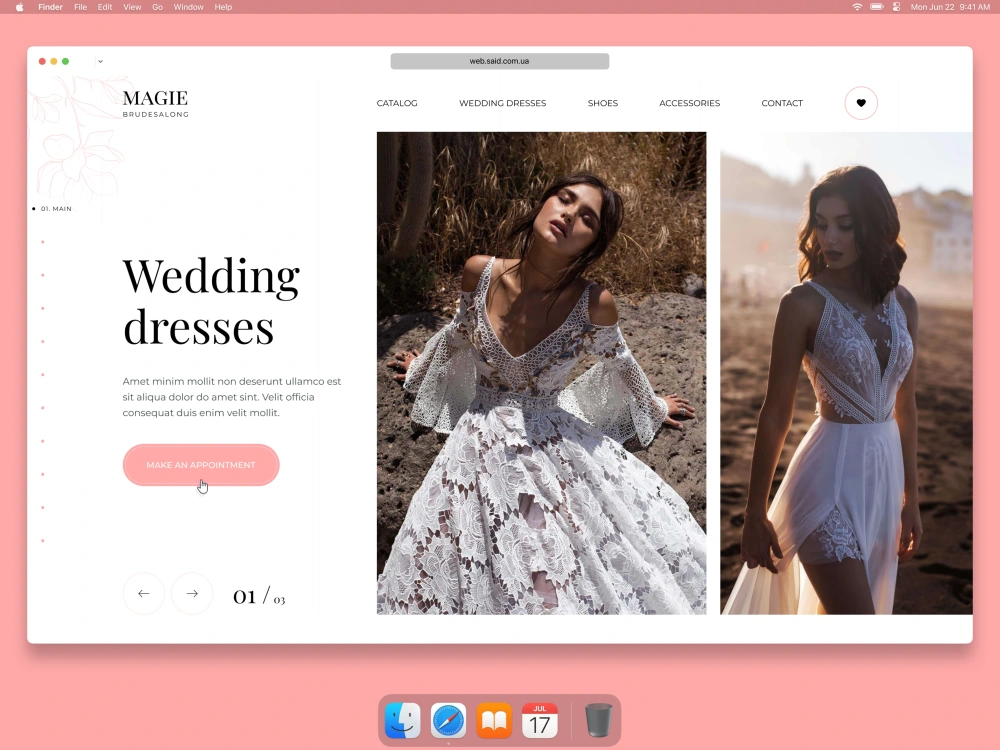Screen dimensions: 1000x750
Task: Open the File menu
Action: click(x=80, y=7)
